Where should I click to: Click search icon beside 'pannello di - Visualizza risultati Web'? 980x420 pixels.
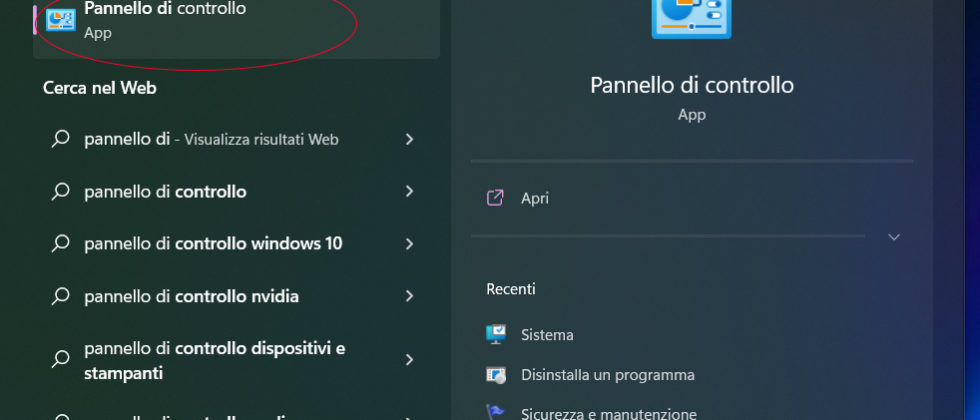click(60, 139)
